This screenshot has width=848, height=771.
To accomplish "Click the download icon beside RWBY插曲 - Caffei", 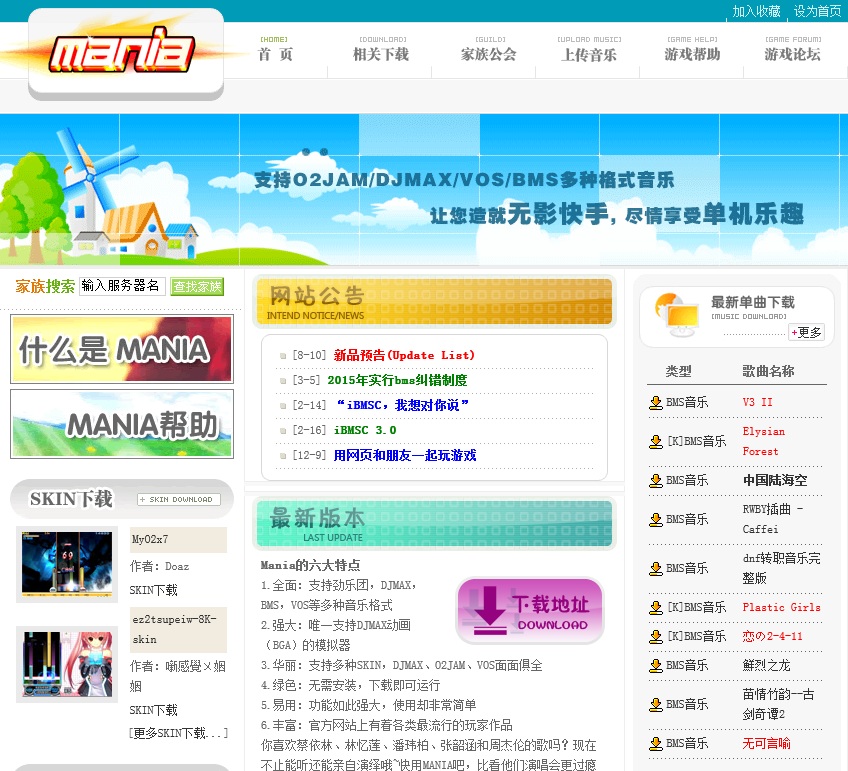I will pyautogui.click(x=655, y=520).
